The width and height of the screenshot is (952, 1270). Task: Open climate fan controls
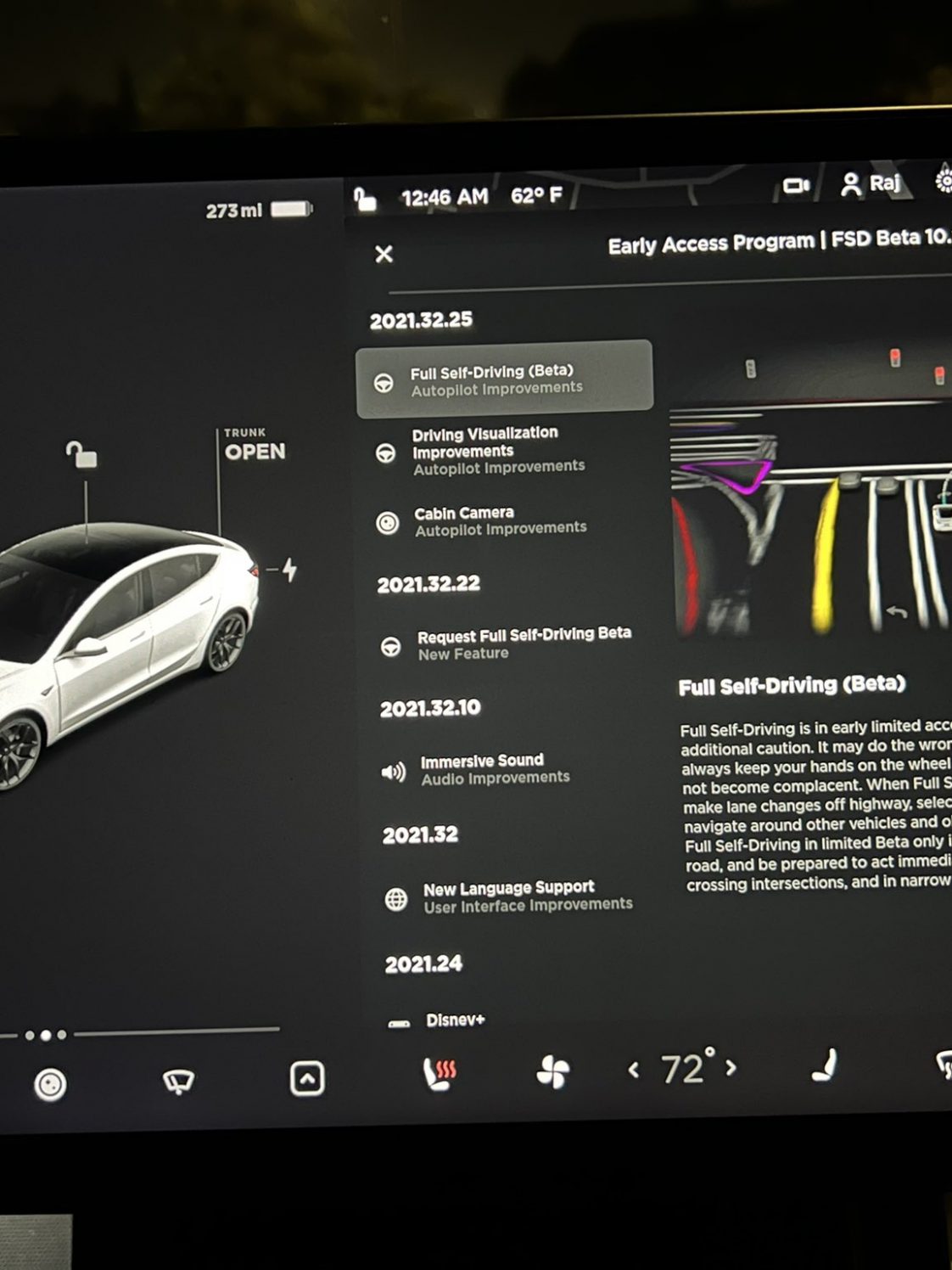552,1071
